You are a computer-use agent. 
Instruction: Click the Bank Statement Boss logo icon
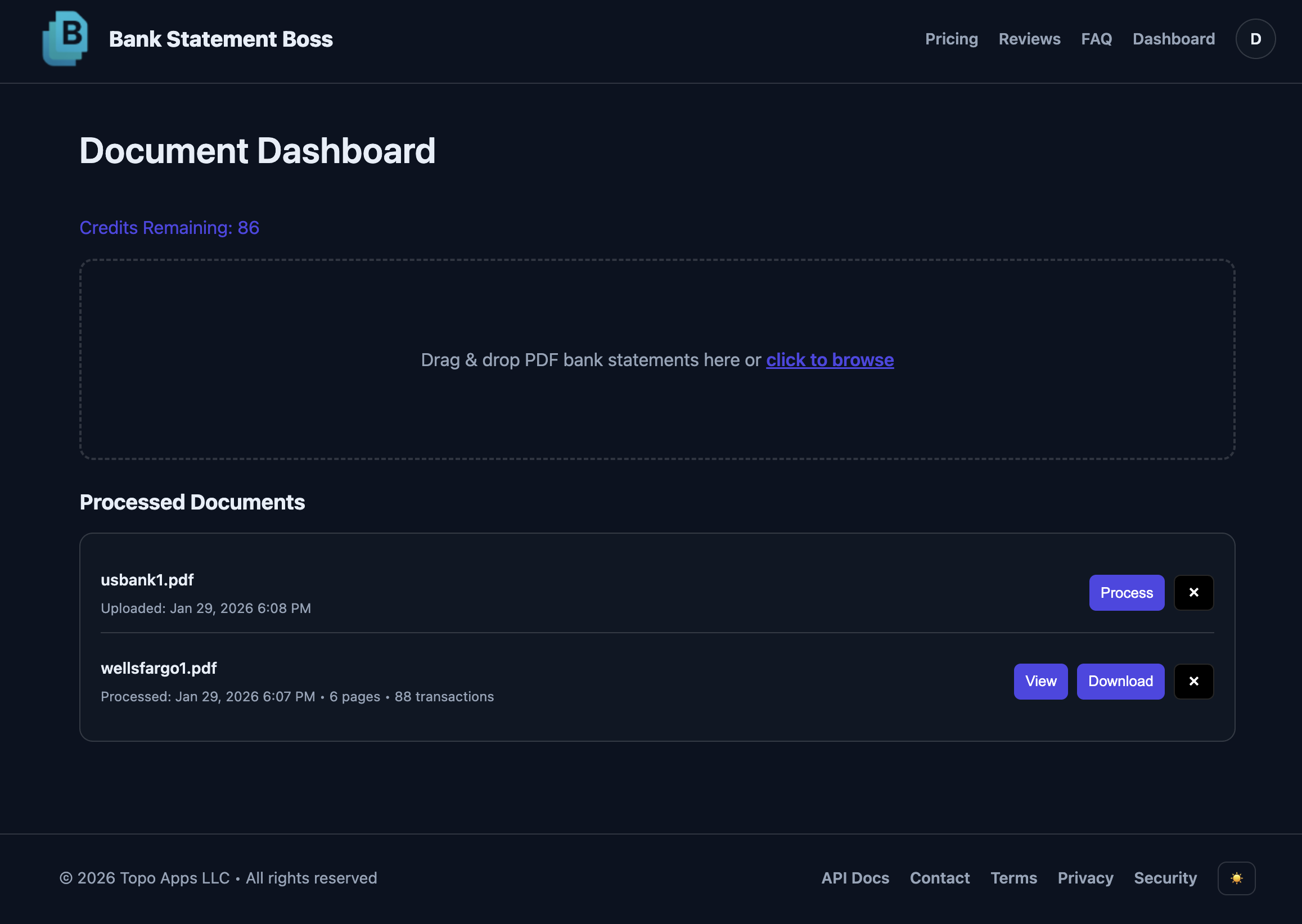[x=64, y=39]
